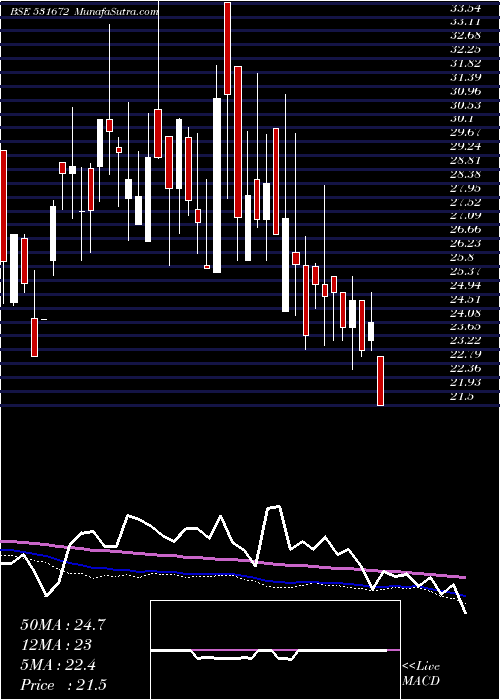Click the Price : 21.5 readout
This screenshot has width=500, height=700.
coord(63,685)
